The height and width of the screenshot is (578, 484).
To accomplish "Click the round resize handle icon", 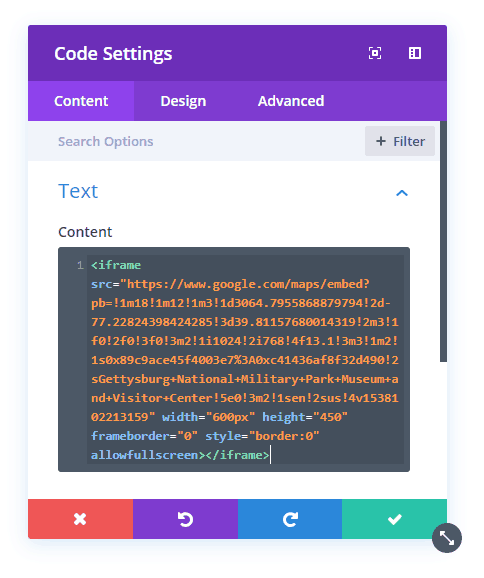I will pyautogui.click(x=447, y=538).
